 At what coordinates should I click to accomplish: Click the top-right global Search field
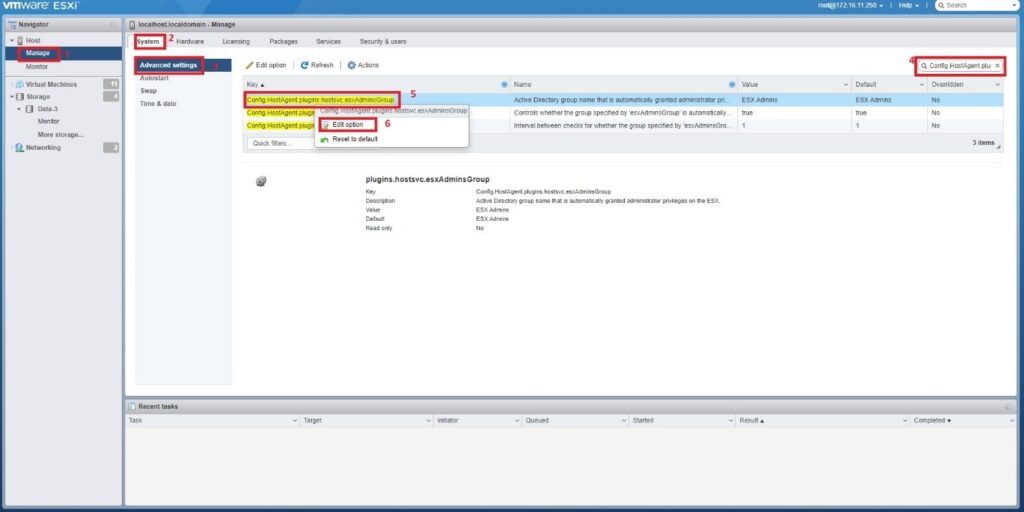tap(978, 5)
